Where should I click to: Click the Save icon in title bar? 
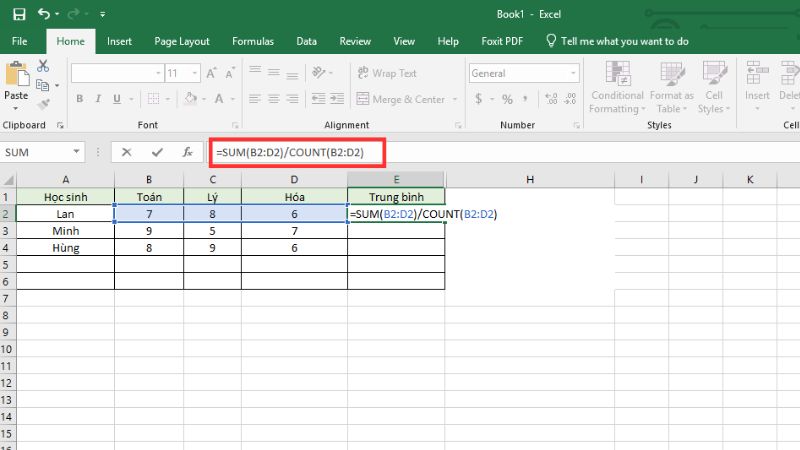click(x=17, y=15)
